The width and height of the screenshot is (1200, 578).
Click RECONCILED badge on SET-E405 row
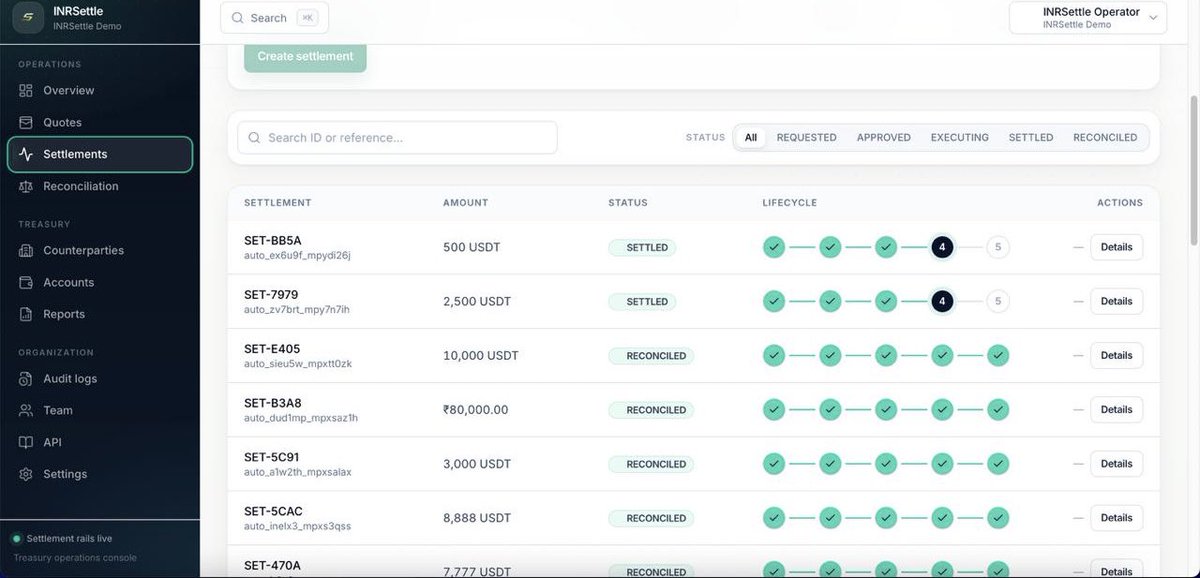point(651,355)
